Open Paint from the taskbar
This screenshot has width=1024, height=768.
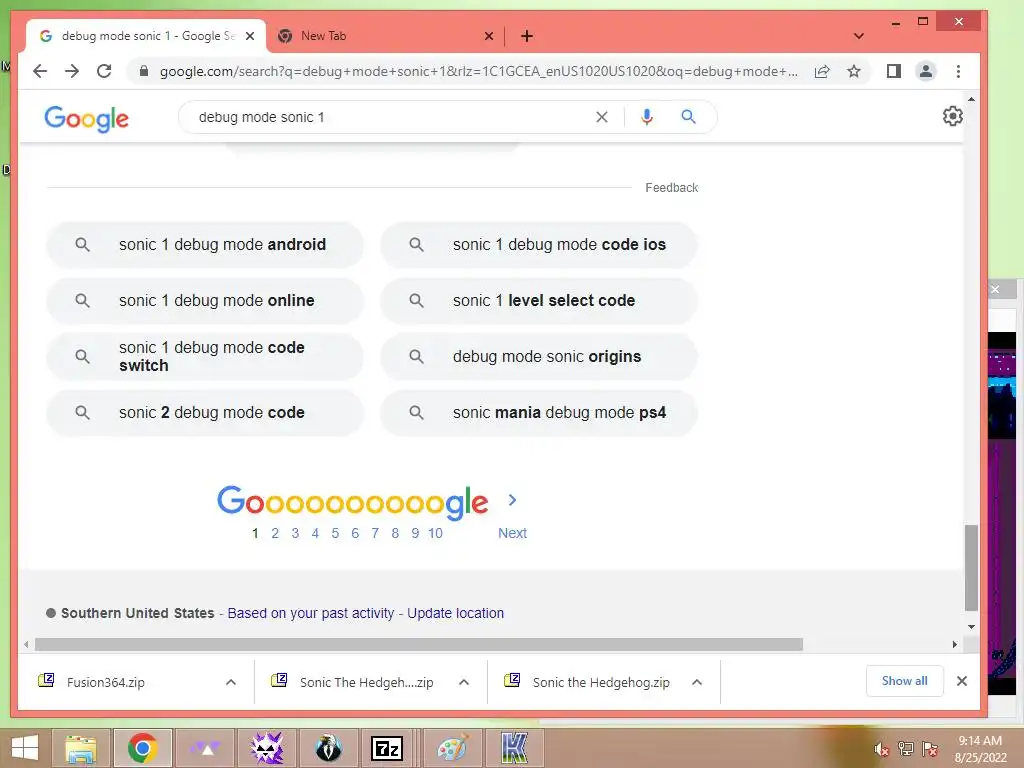click(x=452, y=748)
